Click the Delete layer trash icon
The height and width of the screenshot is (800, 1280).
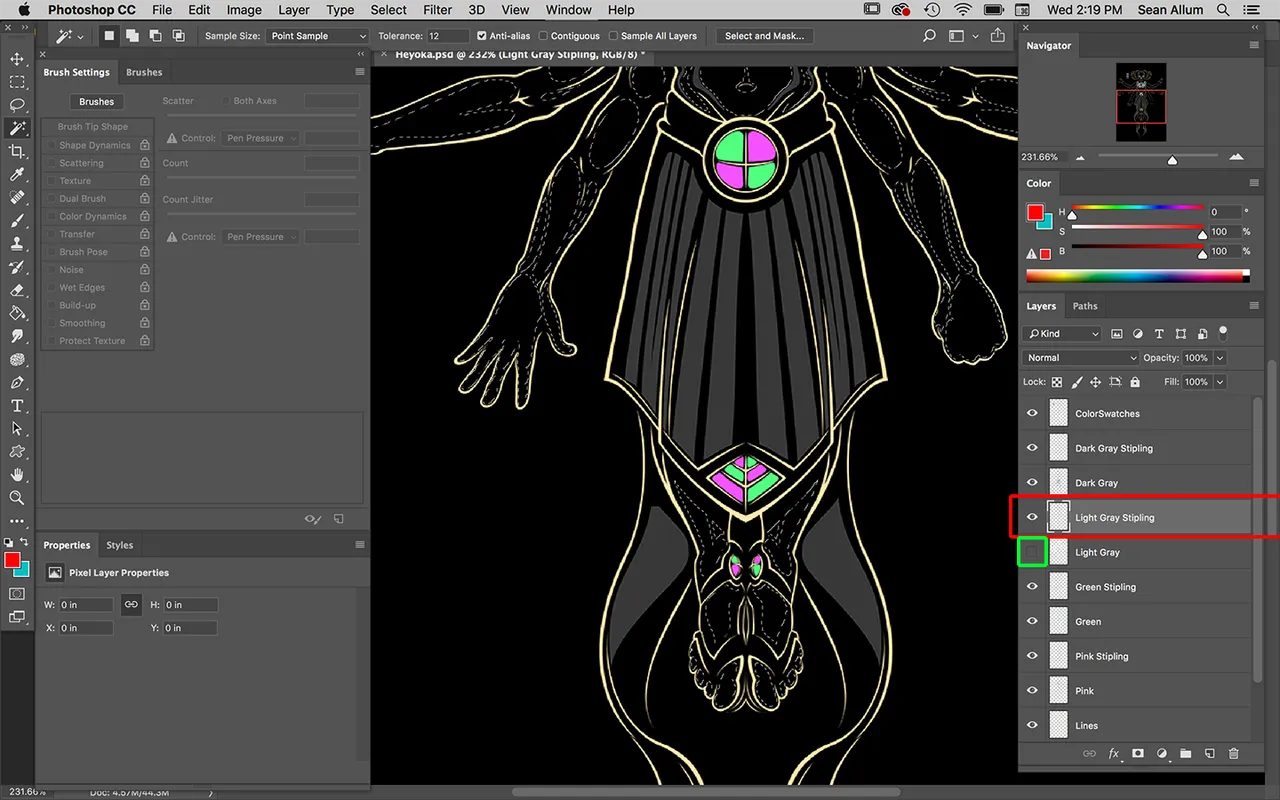pyautogui.click(x=1233, y=754)
